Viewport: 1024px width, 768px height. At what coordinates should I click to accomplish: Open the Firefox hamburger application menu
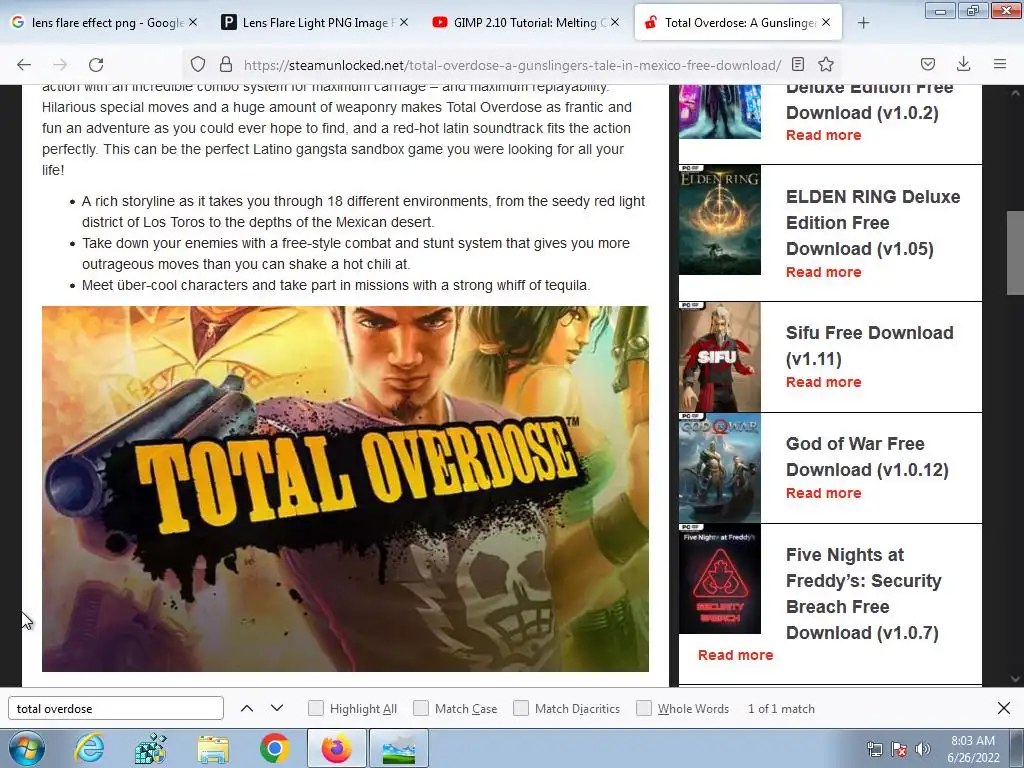click(1000, 64)
